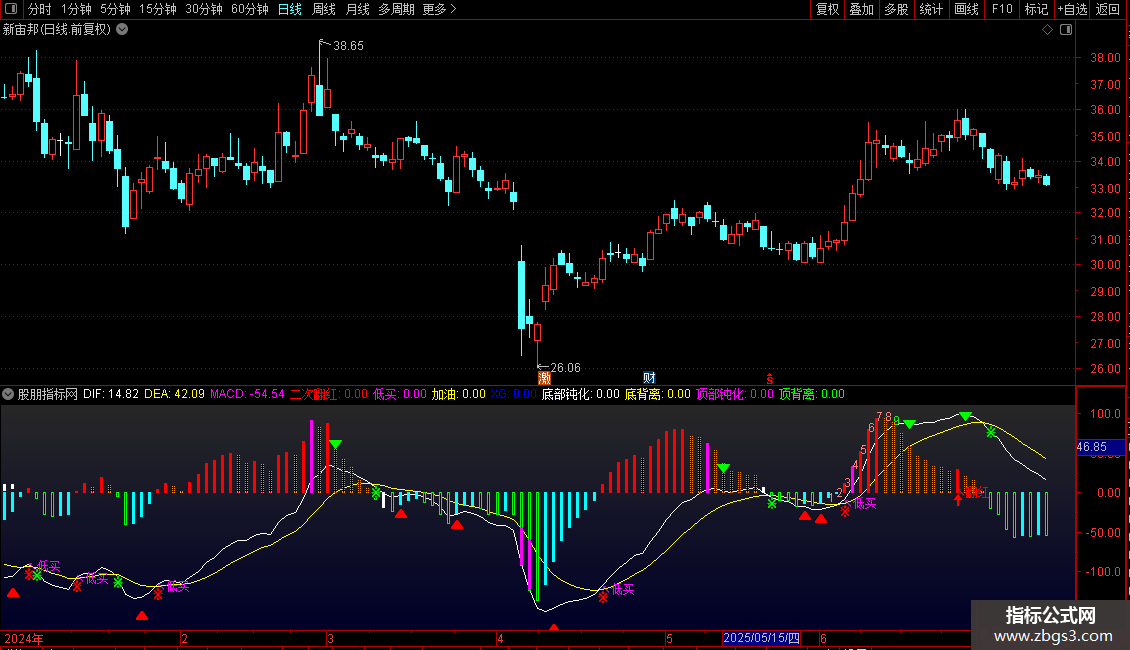Open the 画线 drawing tools
Screen dimensions: 1130x650
click(x=966, y=9)
